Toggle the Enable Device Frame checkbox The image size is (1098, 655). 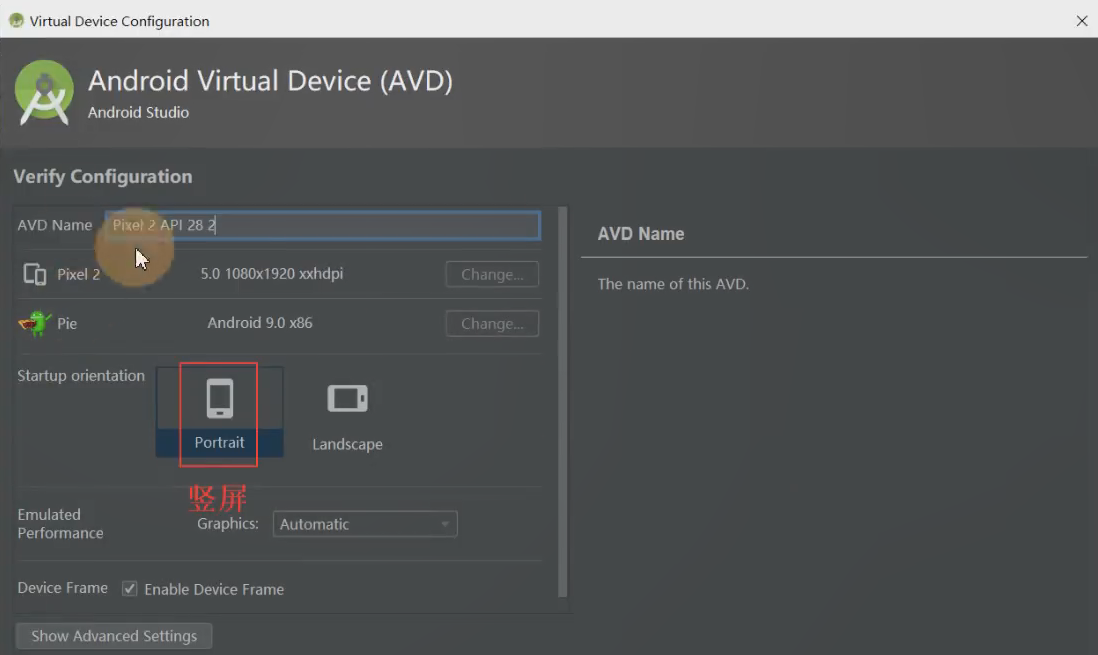point(130,588)
